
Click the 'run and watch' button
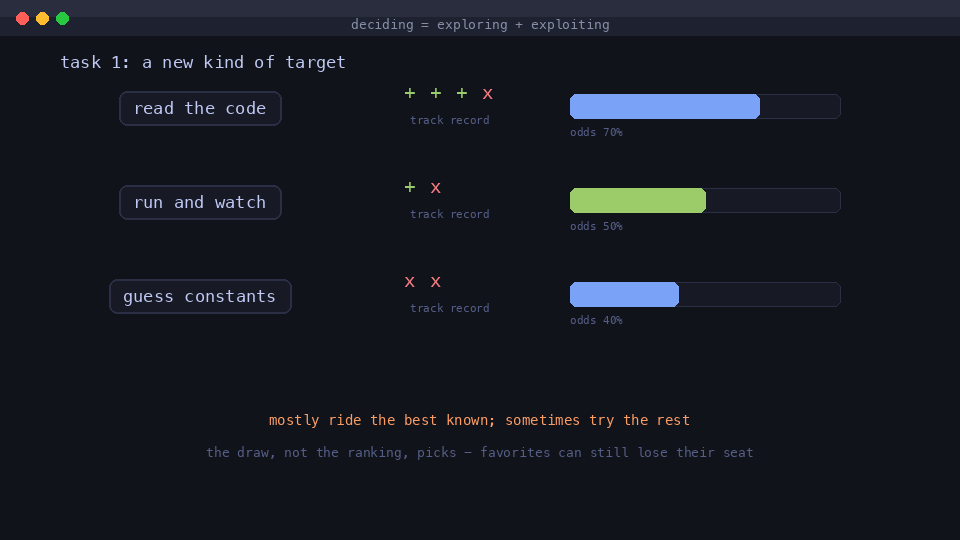(200, 203)
